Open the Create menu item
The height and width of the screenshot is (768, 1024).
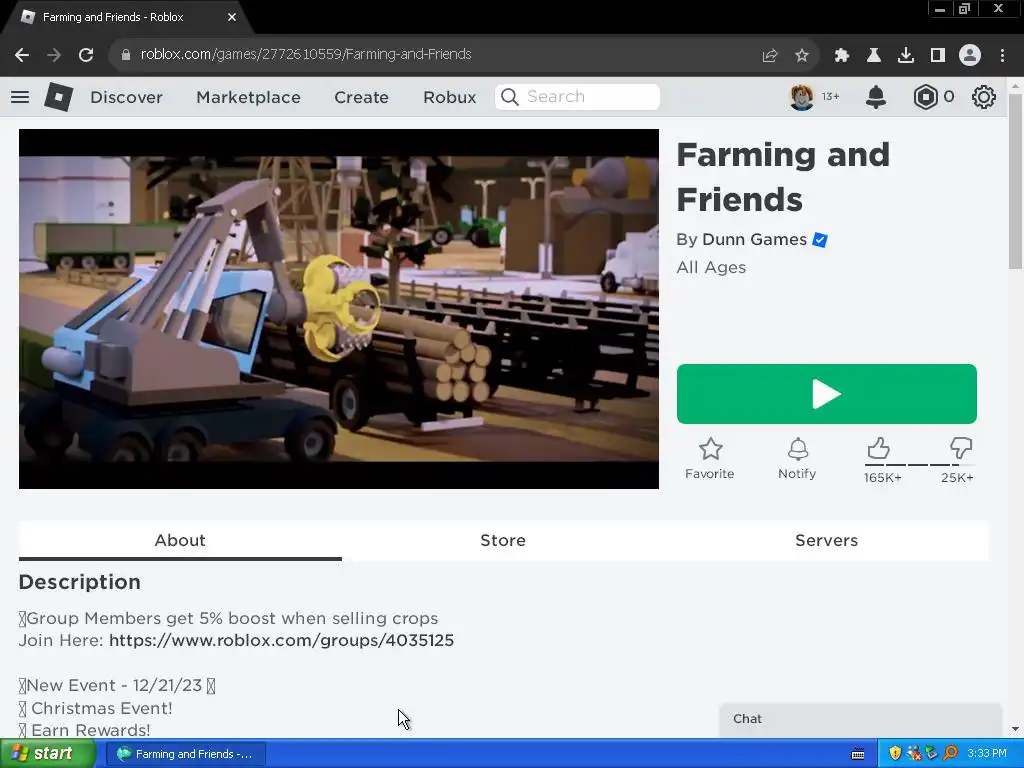pos(361,97)
